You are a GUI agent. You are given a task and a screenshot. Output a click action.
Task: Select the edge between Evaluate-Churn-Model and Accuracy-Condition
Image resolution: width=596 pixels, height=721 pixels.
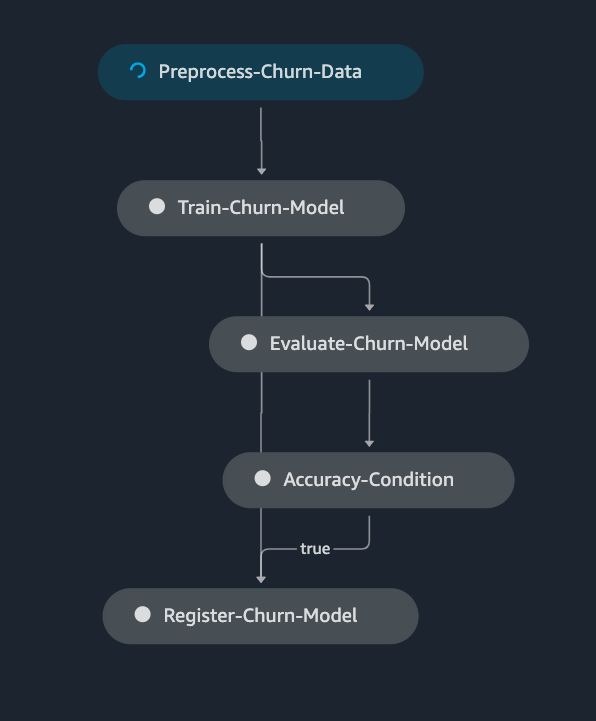[369, 410]
